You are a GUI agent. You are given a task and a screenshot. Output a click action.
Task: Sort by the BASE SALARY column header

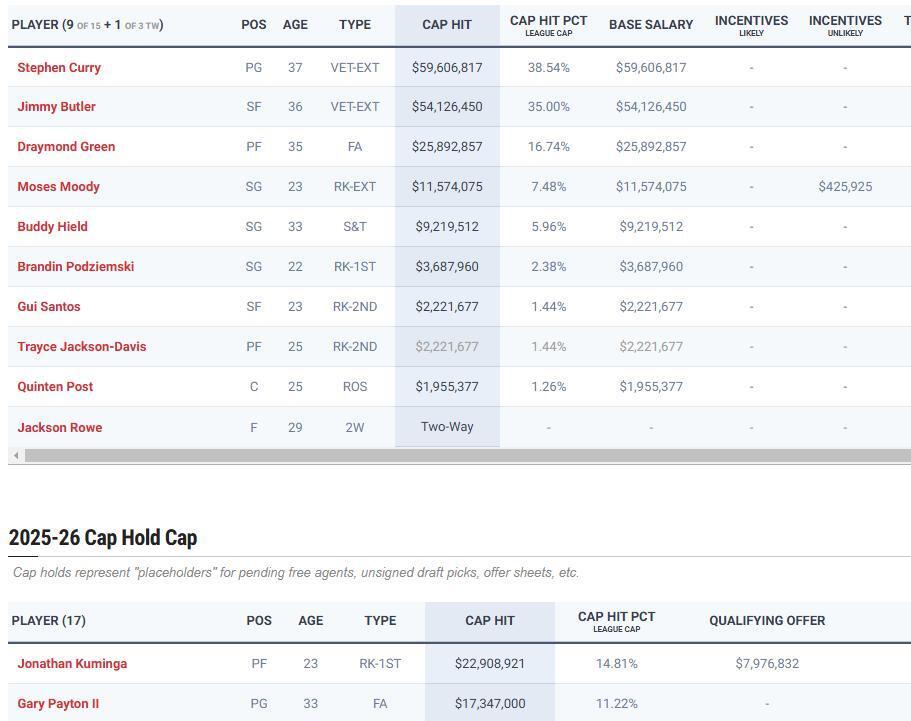(x=651, y=25)
